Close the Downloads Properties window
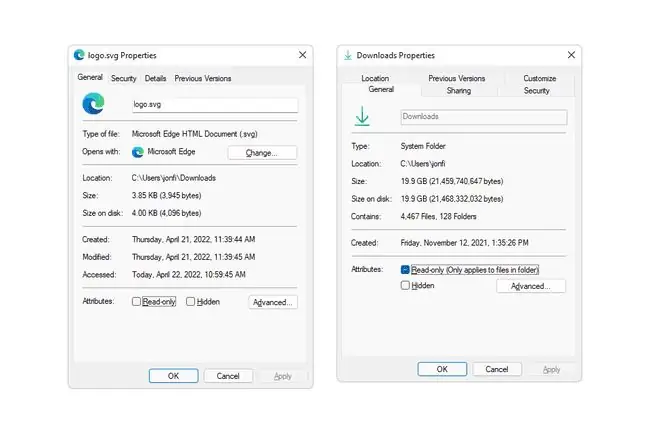 coord(571,55)
